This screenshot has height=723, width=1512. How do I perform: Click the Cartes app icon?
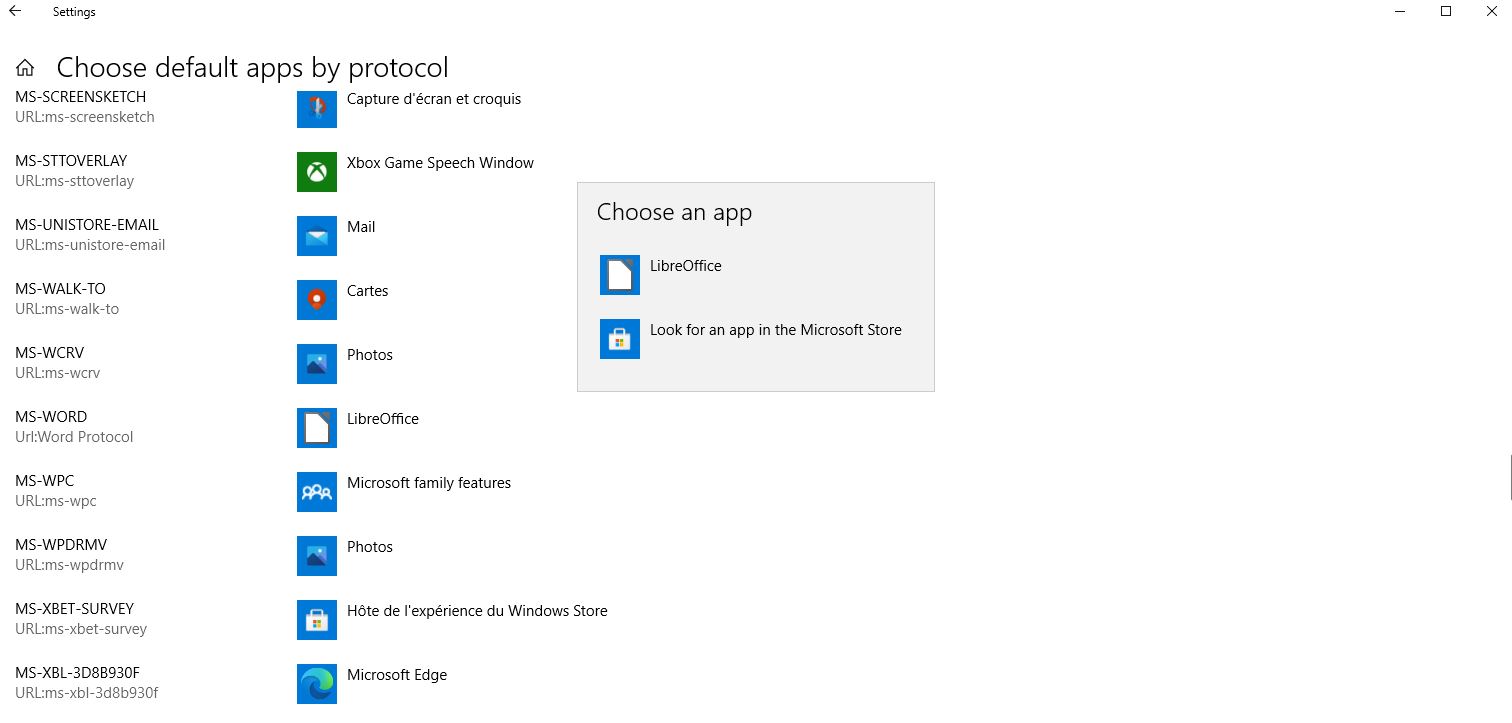tap(316, 300)
